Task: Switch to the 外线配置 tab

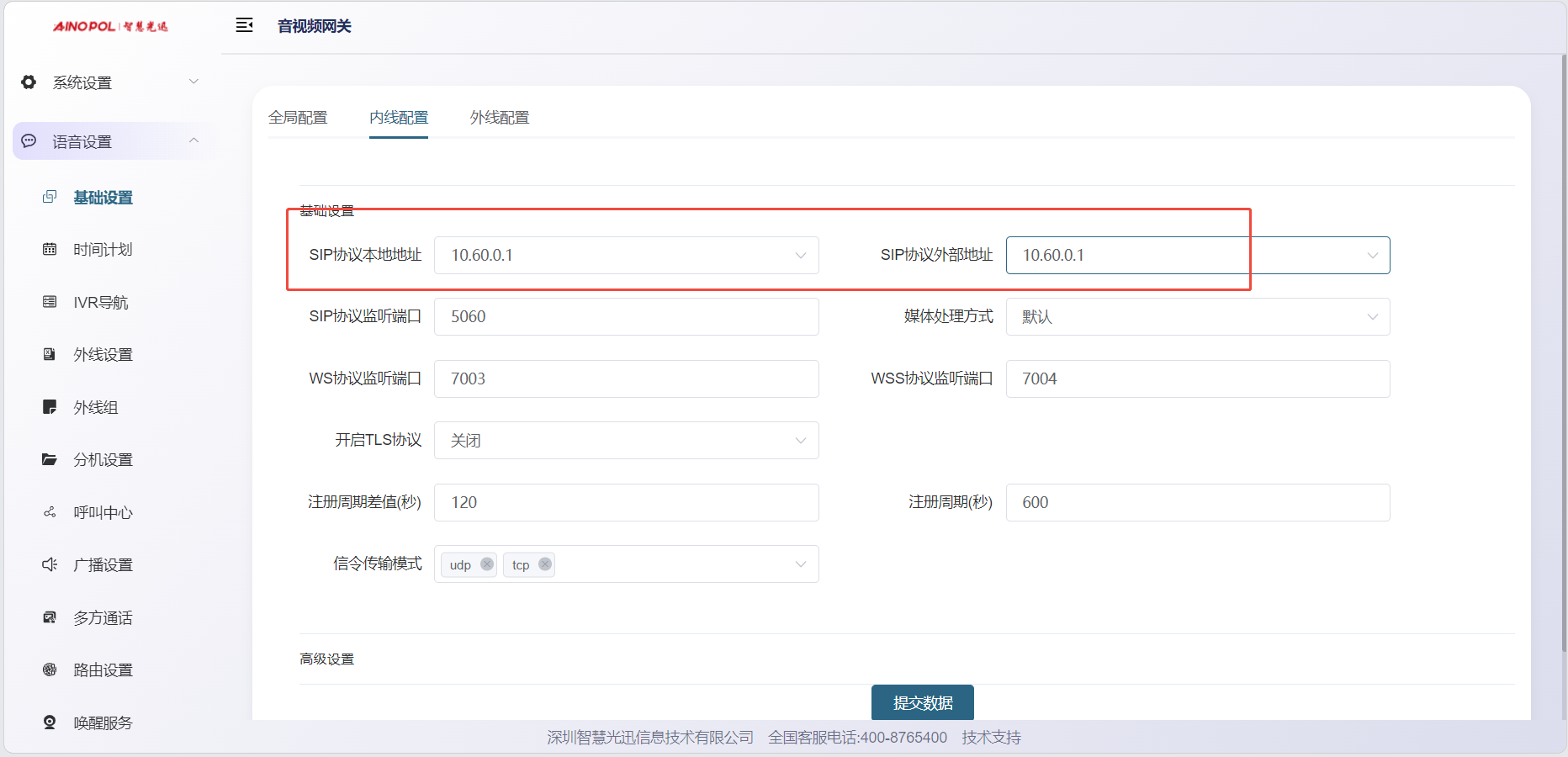Action: [x=500, y=118]
